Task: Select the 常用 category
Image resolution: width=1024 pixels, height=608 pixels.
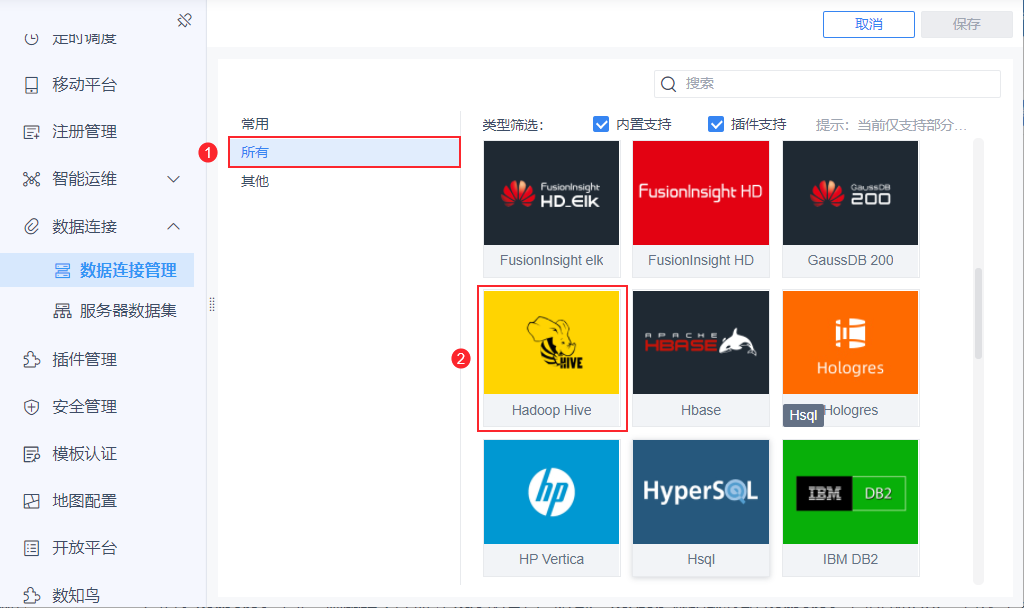Action: (255, 124)
